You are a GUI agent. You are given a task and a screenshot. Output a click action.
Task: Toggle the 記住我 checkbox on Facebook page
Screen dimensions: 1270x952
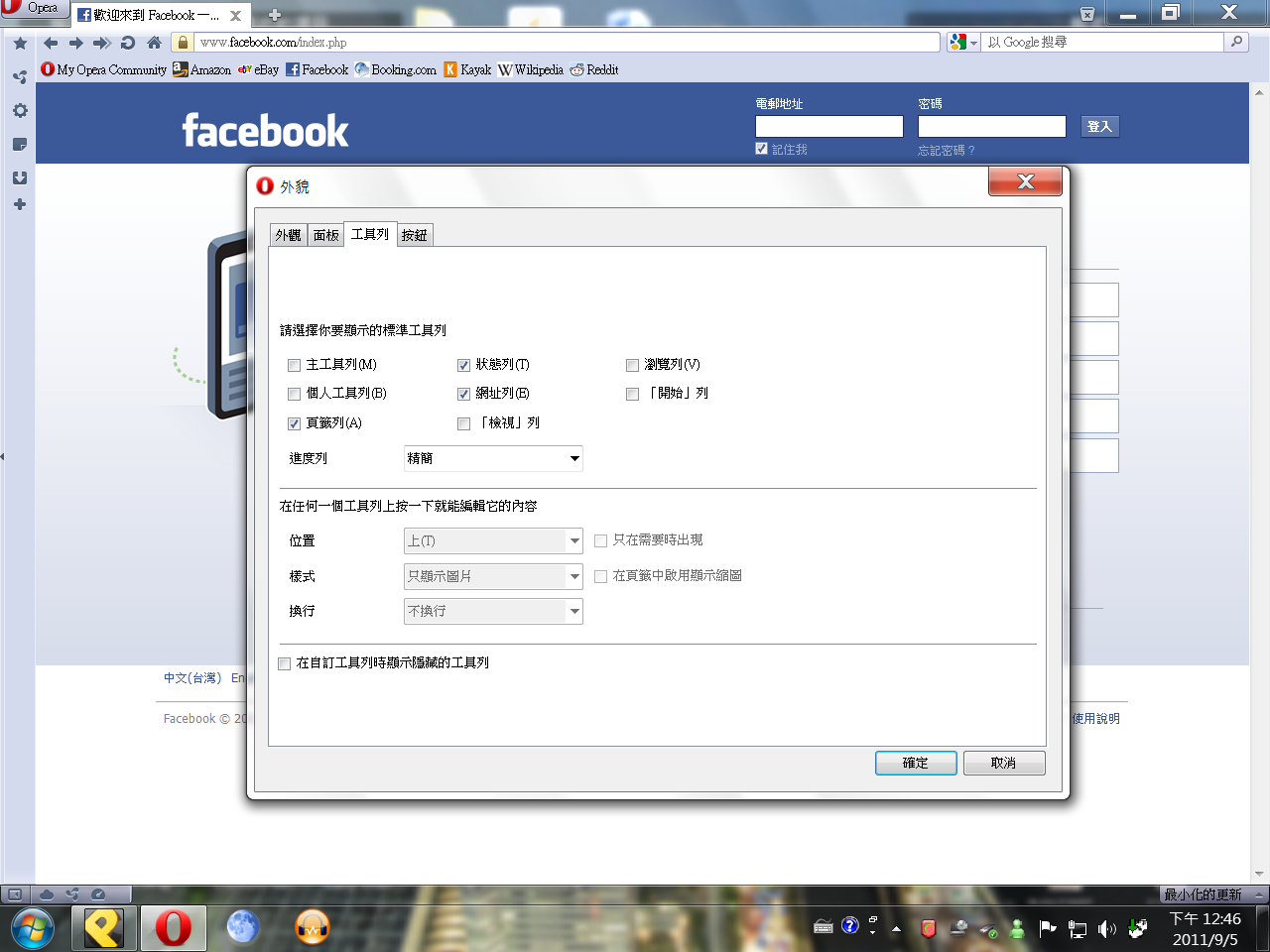(x=761, y=149)
